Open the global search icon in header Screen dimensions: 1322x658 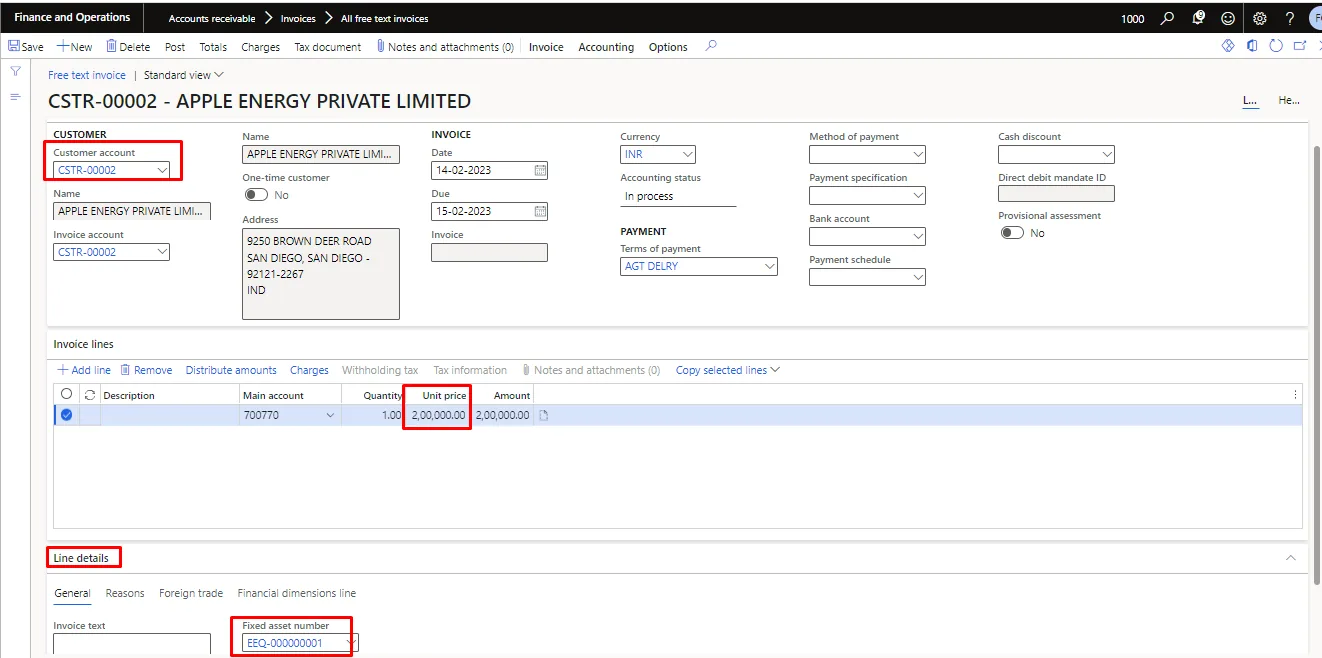tap(1167, 18)
